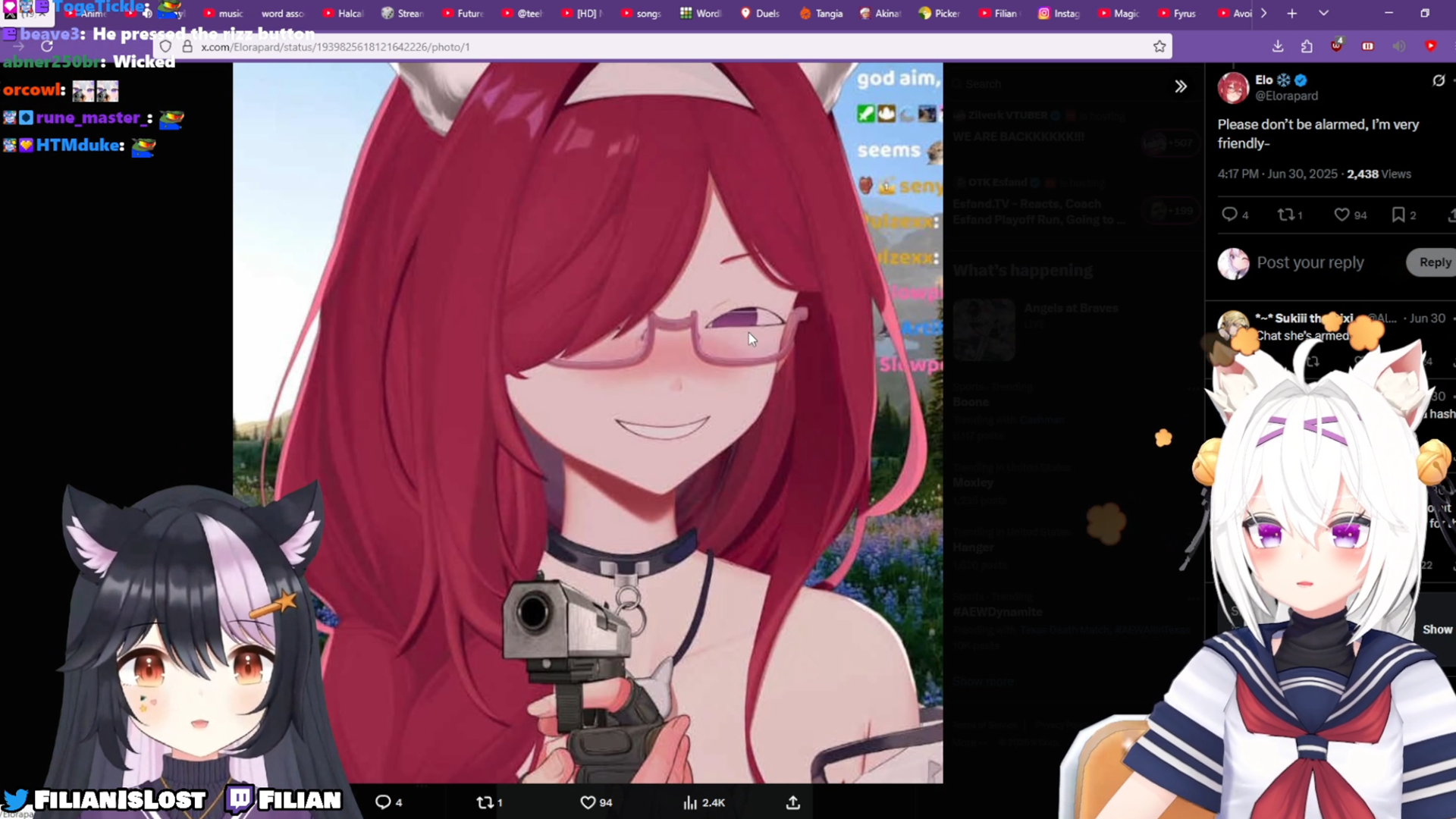Switch to the Strean tab
This screenshot has height=819, width=1456.
coord(403,13)
